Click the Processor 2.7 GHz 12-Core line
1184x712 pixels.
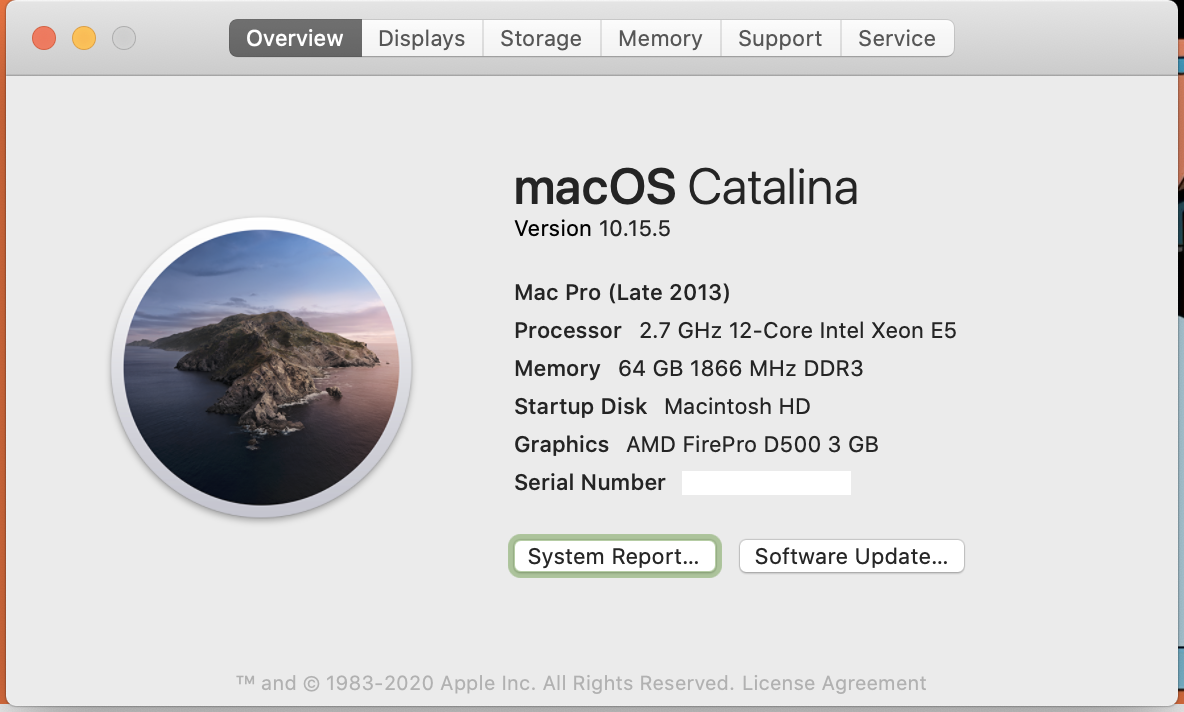735,330
